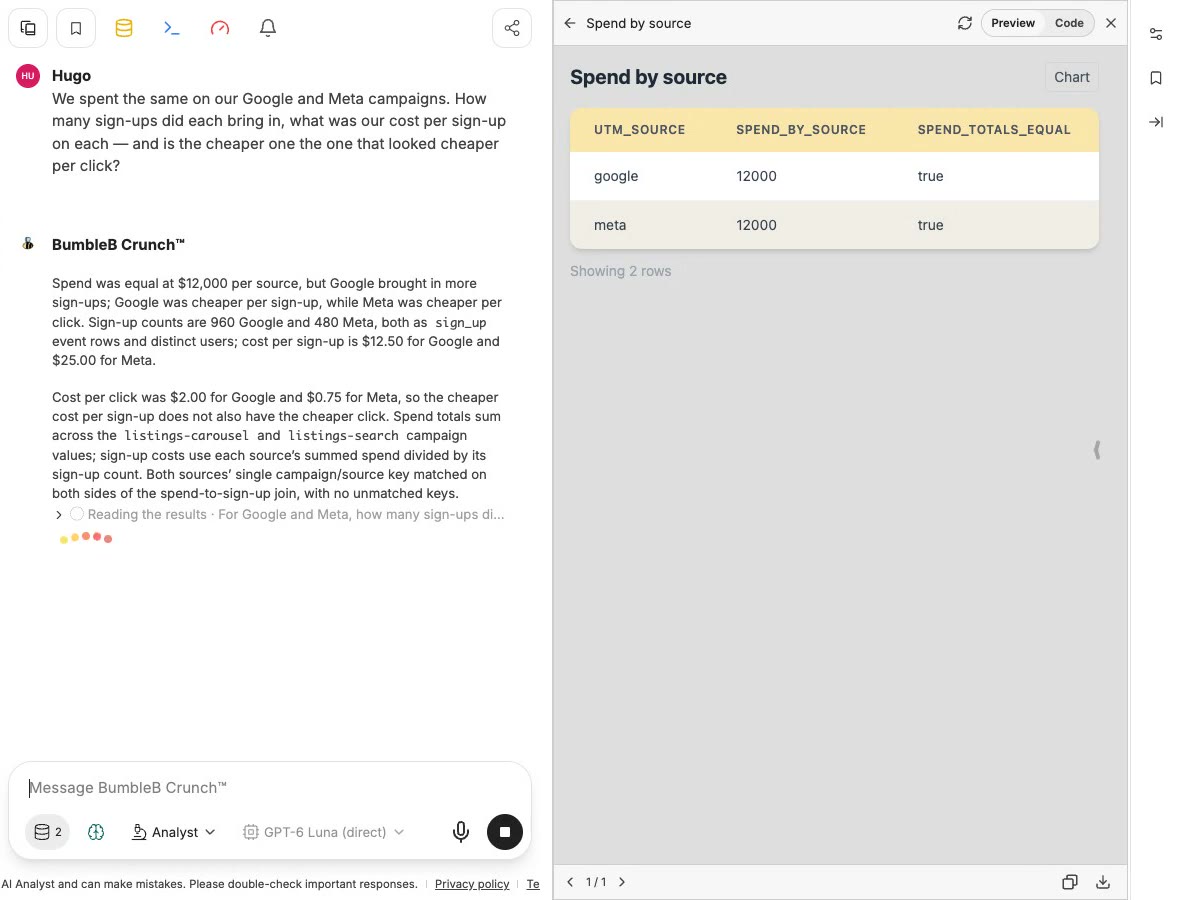Open the Analyst mode dropdown
The image size is (1180, 900).
point(174,832)
